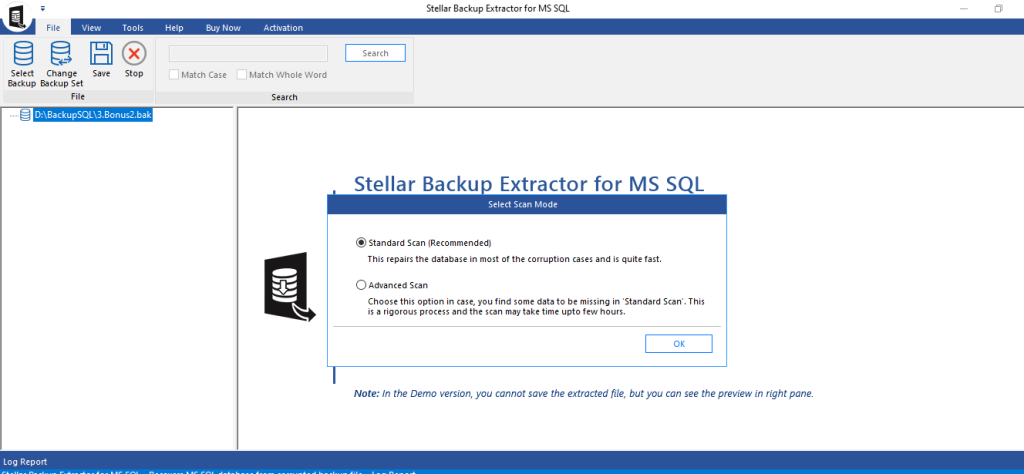This screenshot has width=1024, height=474.
Task: Stop the scan with Stop icon
Action: click(x=134, y=60)
